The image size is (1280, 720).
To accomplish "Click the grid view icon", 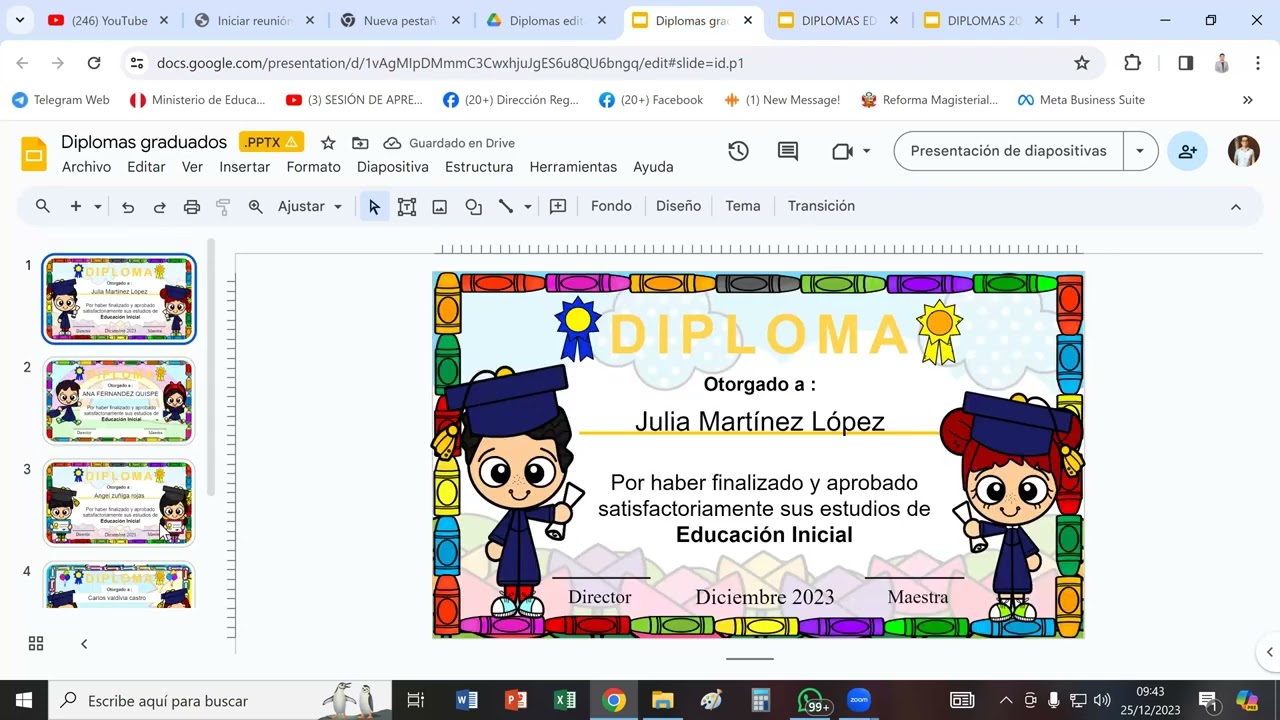I will click(x=36, y=644).
